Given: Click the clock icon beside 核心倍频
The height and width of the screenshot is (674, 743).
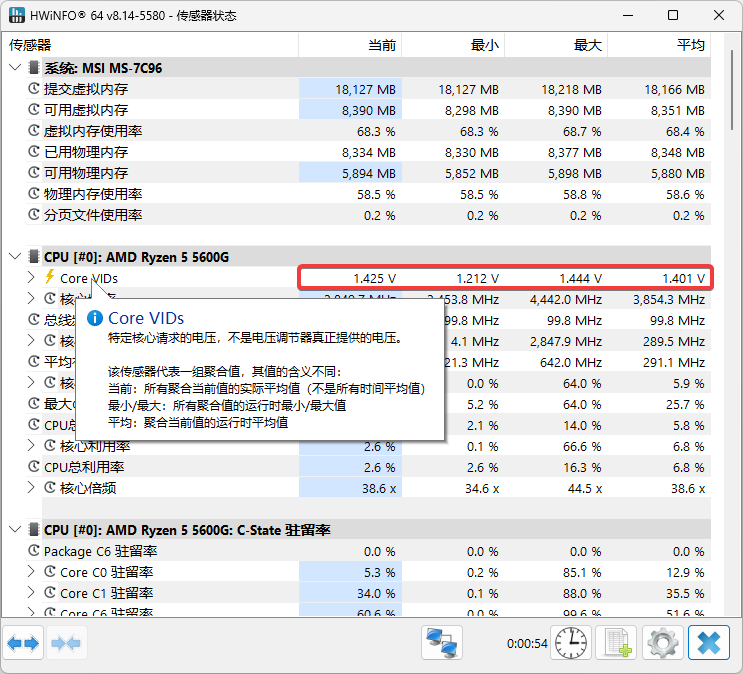Looking at the screenshot, I should click(50, 487).
